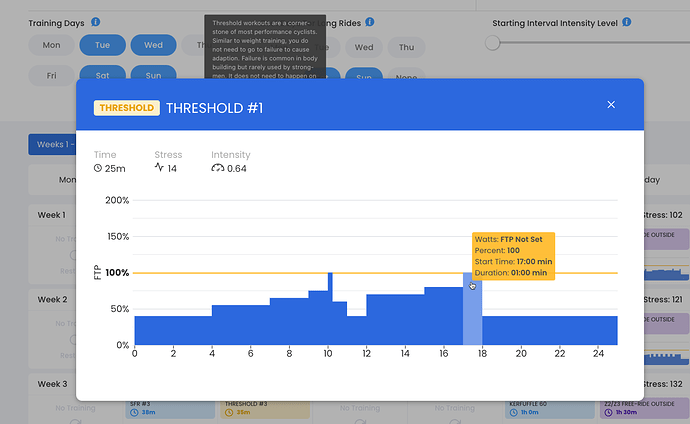Click the 100% FTP axis label
This screenshot has height=424, width=690.
tap(117, 273)
